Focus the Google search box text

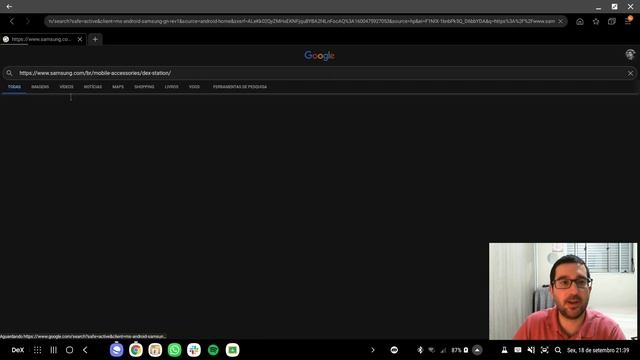95,73
